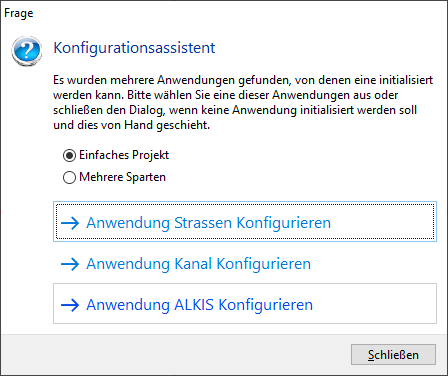Select the Mehrere Sparten radio button
Viewport: 448px width, 376px height.
pyautogui.click(x=69, y=177)
